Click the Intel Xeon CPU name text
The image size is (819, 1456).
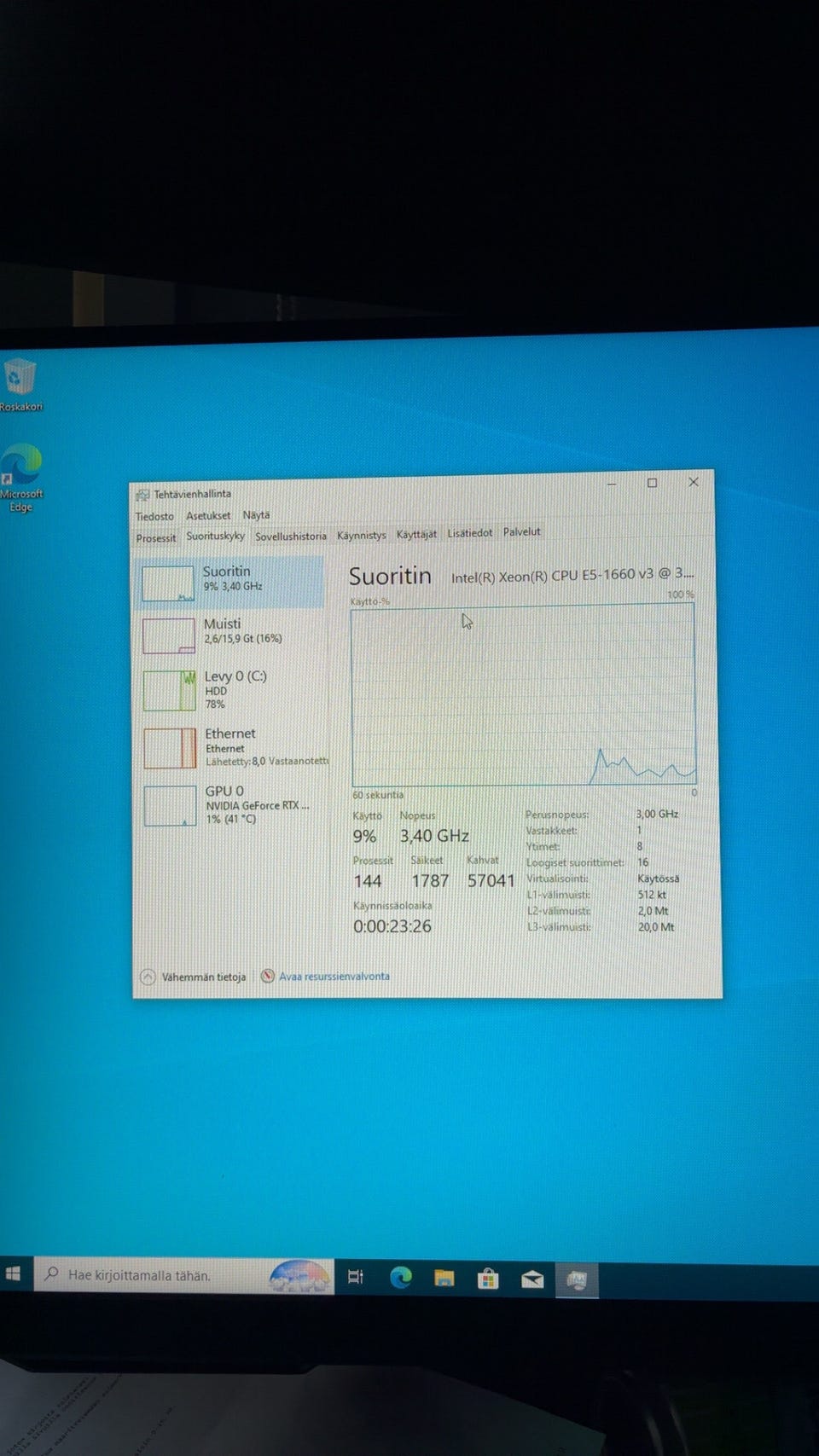(x=572, y=576)
